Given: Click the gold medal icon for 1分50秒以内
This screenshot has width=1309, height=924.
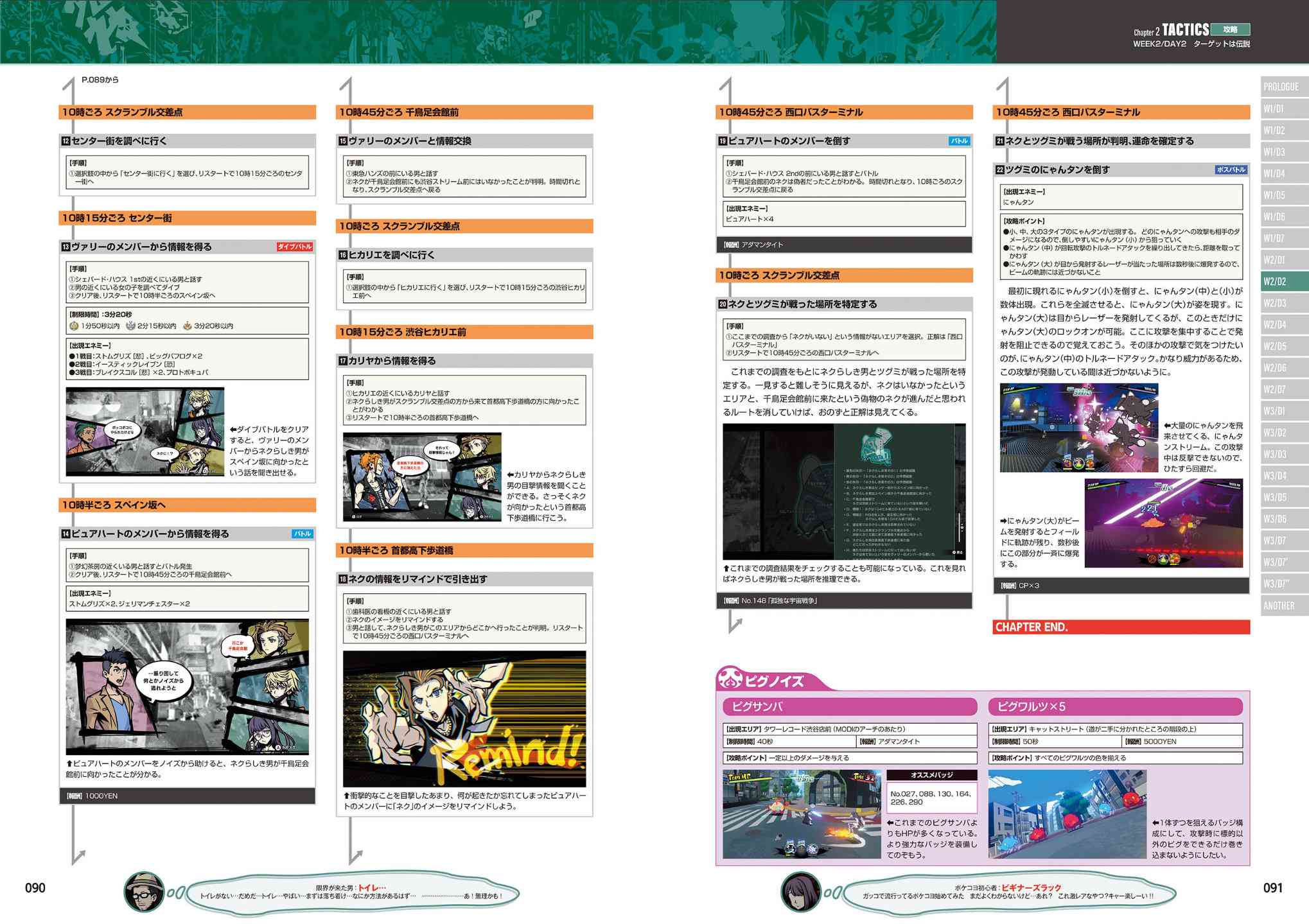Looking at the screenshot, I should (x=74, y=326).
